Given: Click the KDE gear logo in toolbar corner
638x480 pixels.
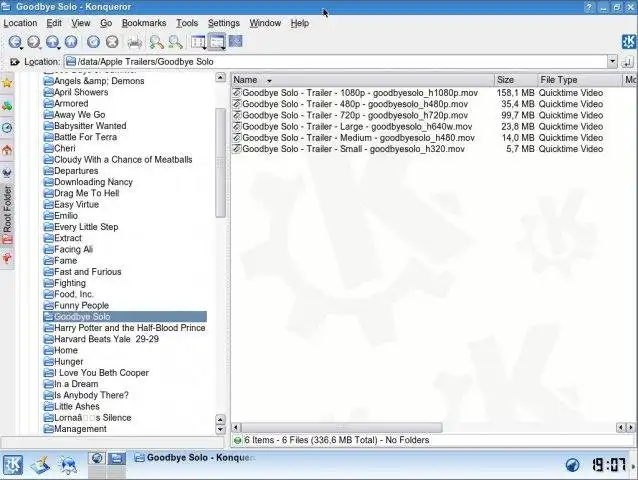Looking at the screenshot, I should point(629,41).
